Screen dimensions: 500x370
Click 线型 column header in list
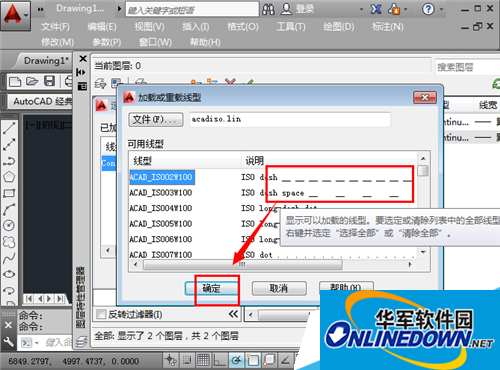pyautogui.click(x=185, y=161)
